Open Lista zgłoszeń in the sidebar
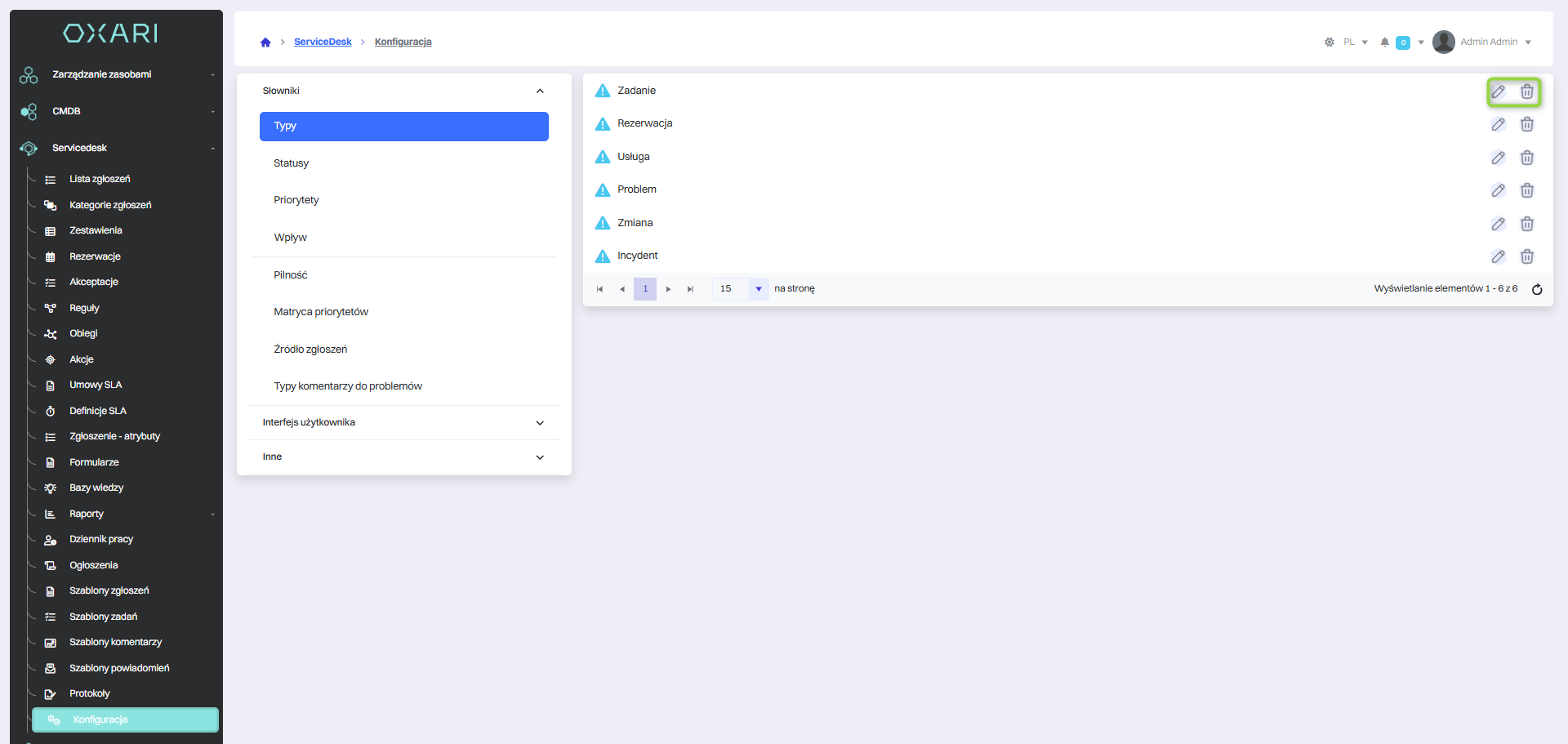The width and height of the screenshot is (1568, 744). (100, 179)
